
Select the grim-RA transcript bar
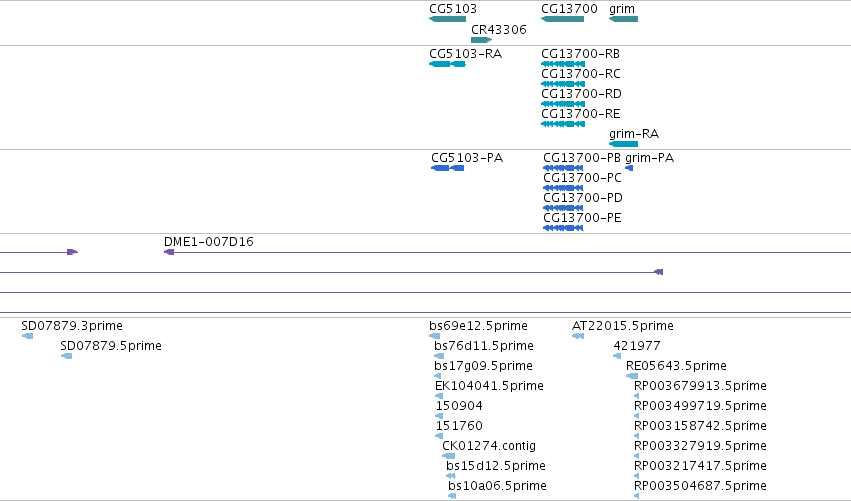624,144
